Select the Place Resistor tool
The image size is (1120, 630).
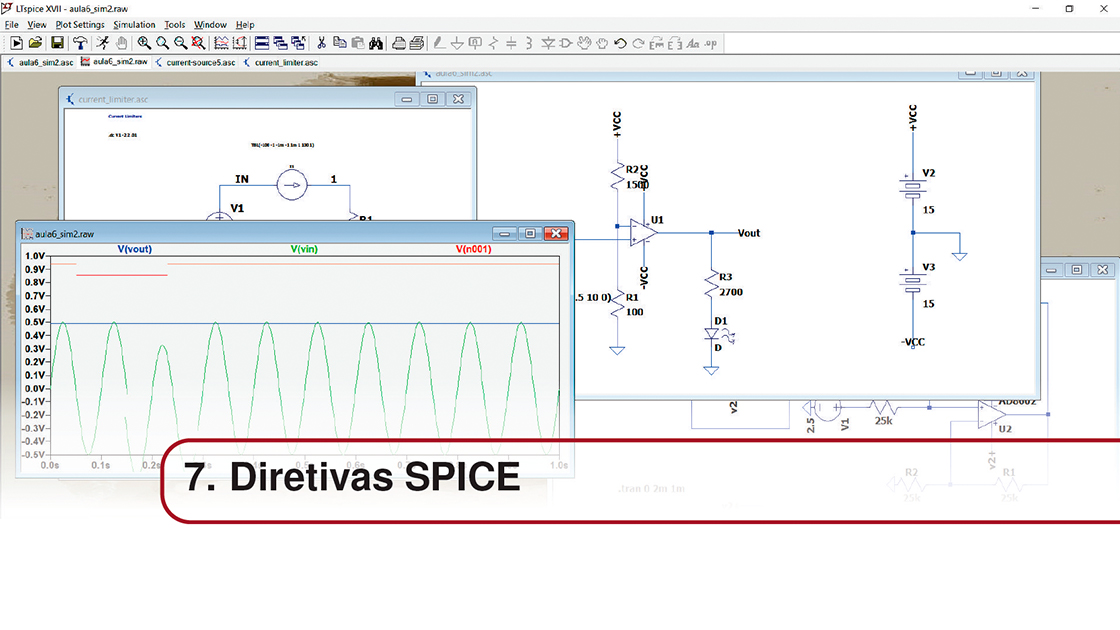494,44
